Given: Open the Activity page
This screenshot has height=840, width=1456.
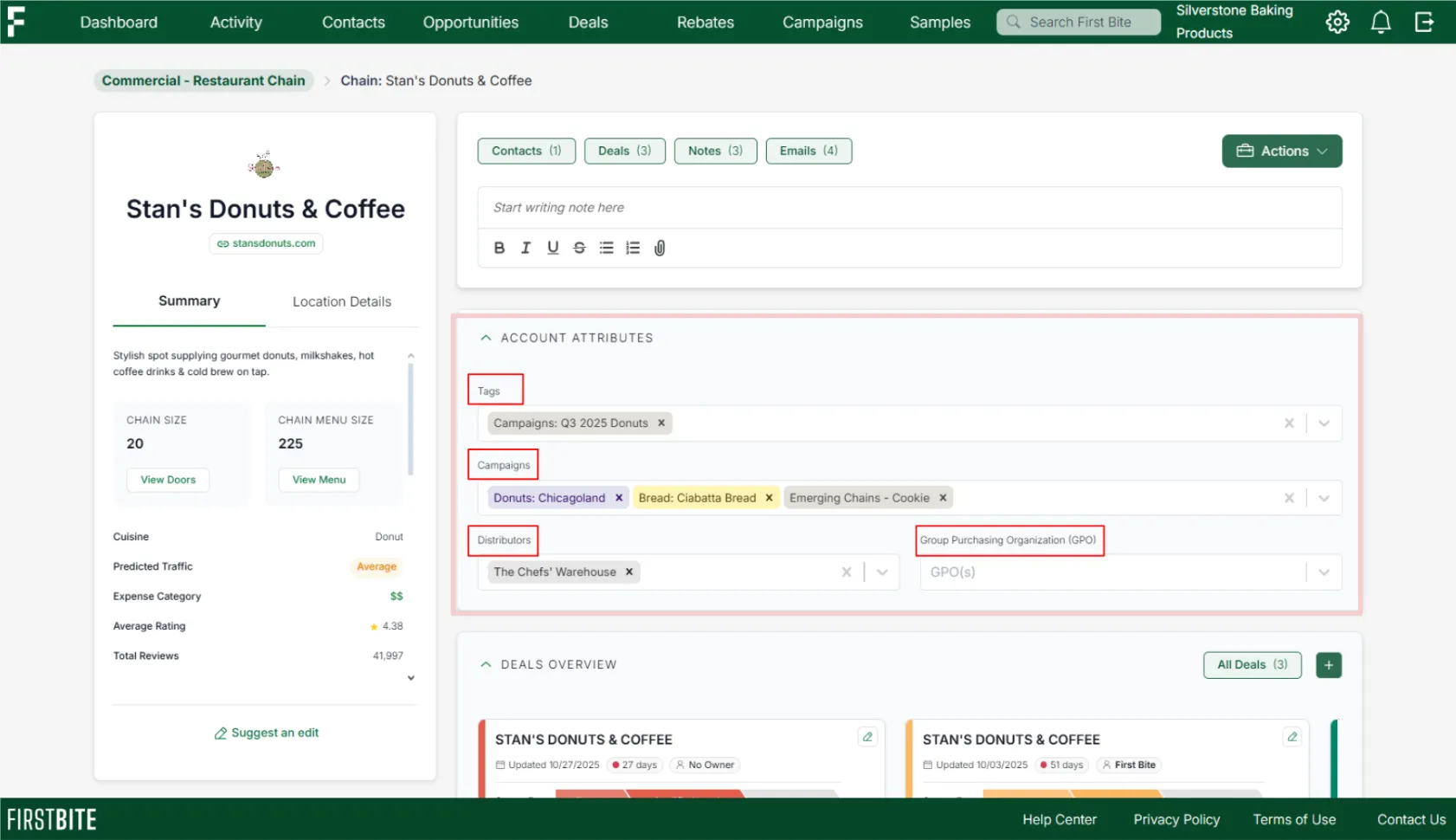Looking at the screenshot, I should (235, 23).
